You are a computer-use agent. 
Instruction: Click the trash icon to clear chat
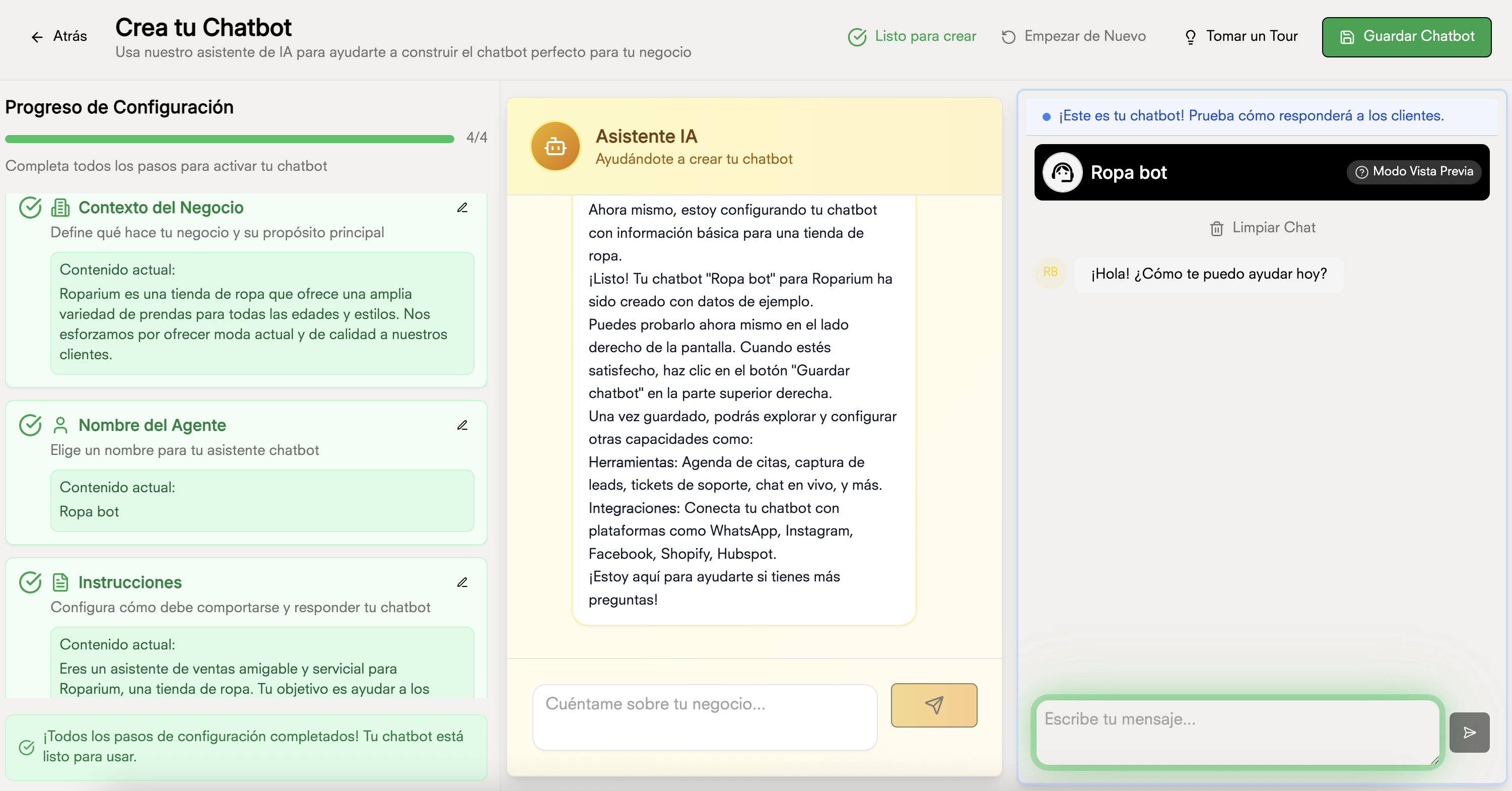pos(1216,228)
